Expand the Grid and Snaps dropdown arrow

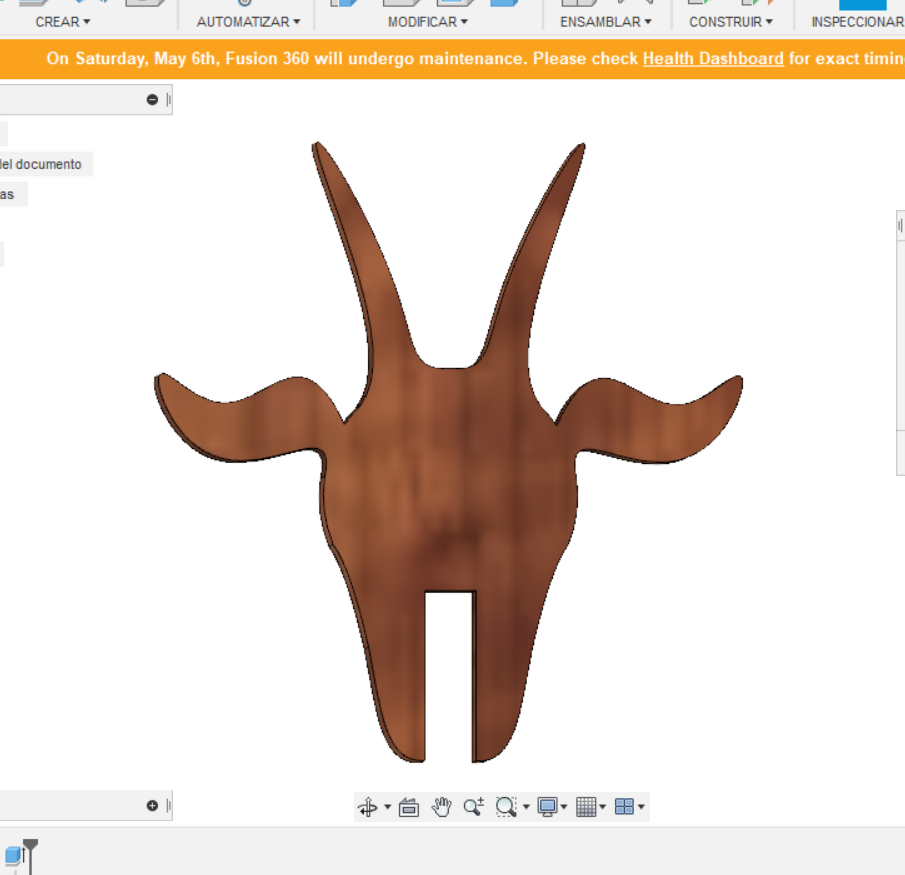click(x=603, y=806)
